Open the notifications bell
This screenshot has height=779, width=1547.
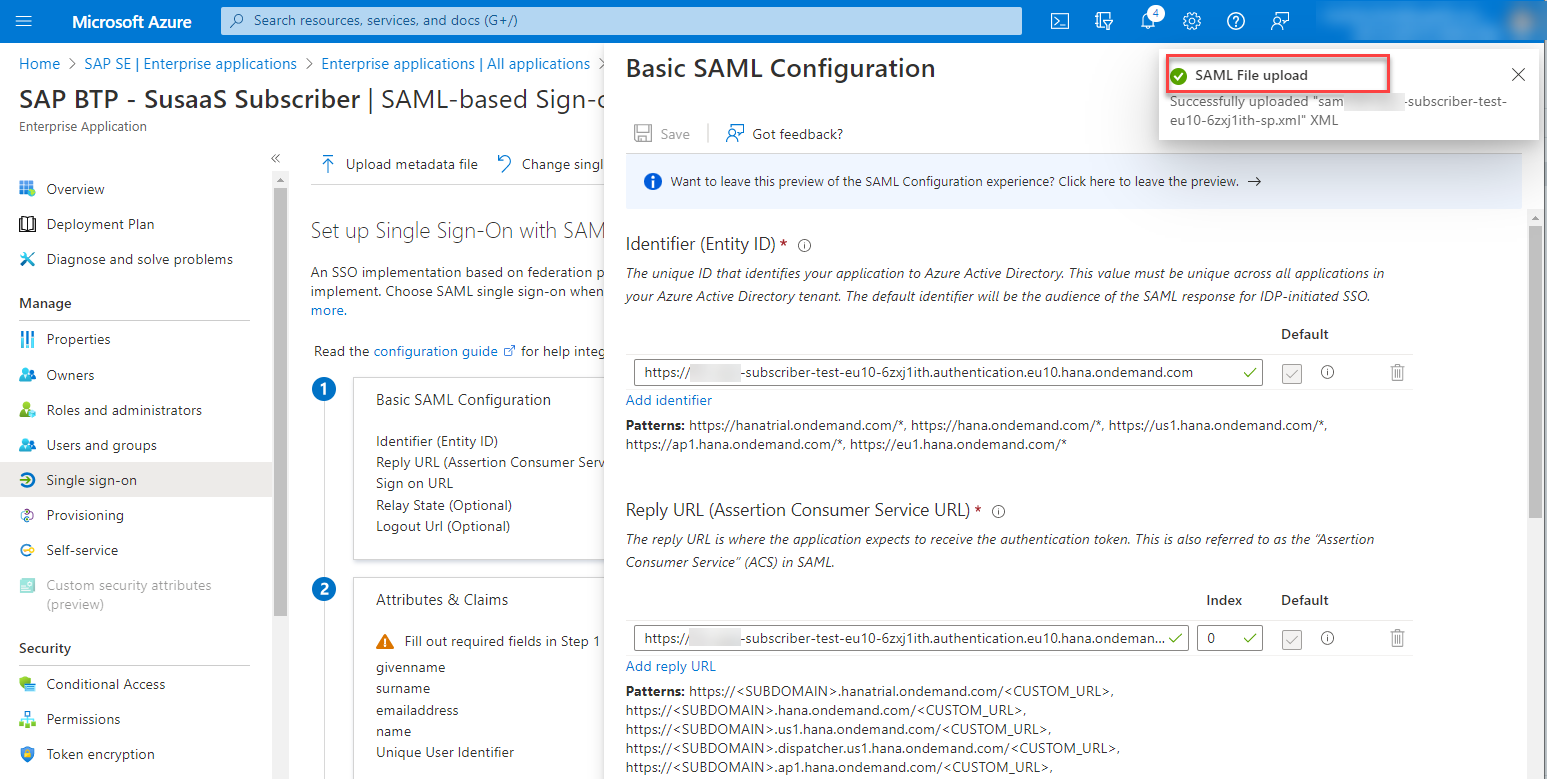tap(1148, 21)
